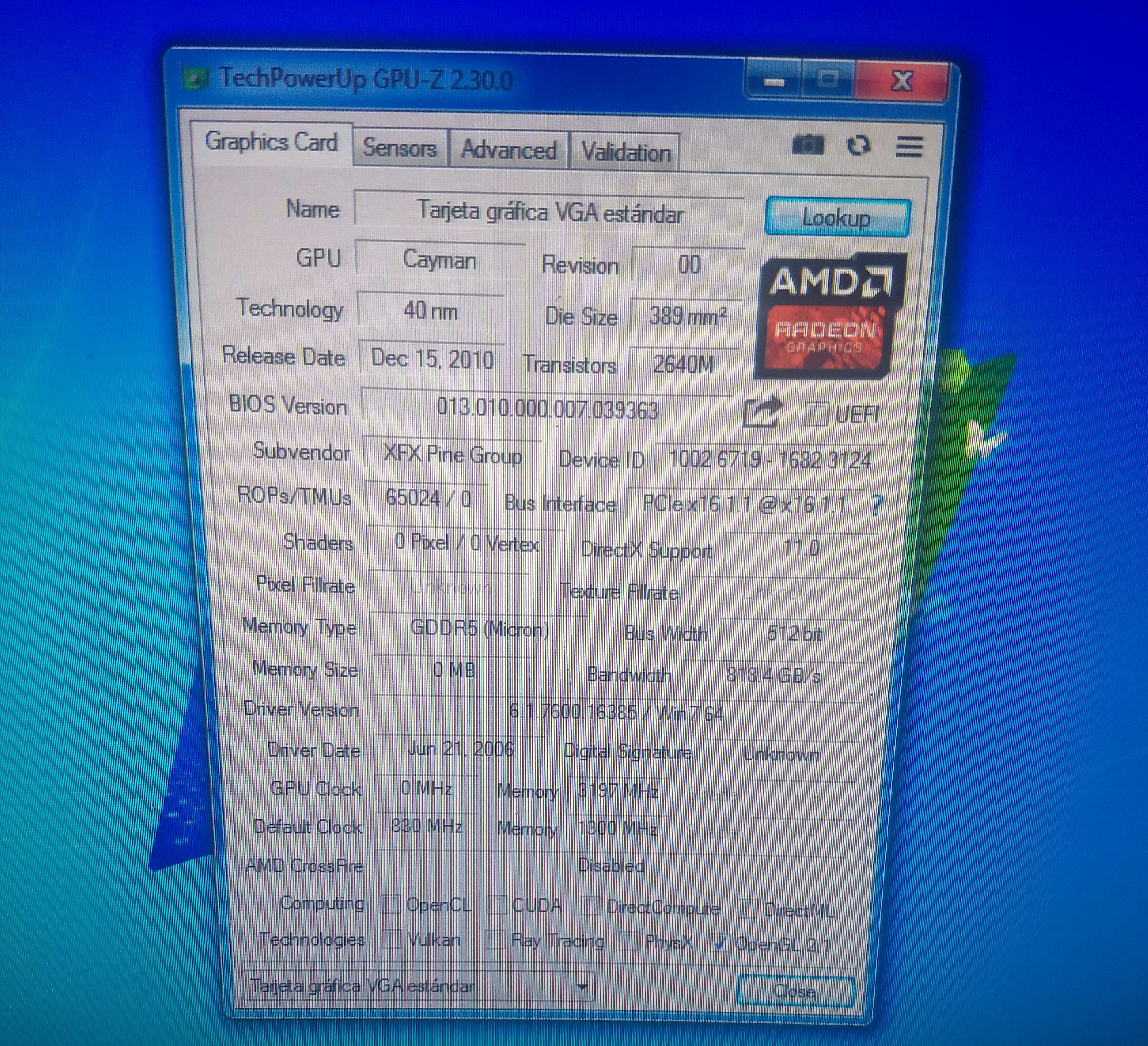Click the Name field 'Tarjeta gráfica VGA estándar'
The image size is (1148, 1046).
point(549,212)
